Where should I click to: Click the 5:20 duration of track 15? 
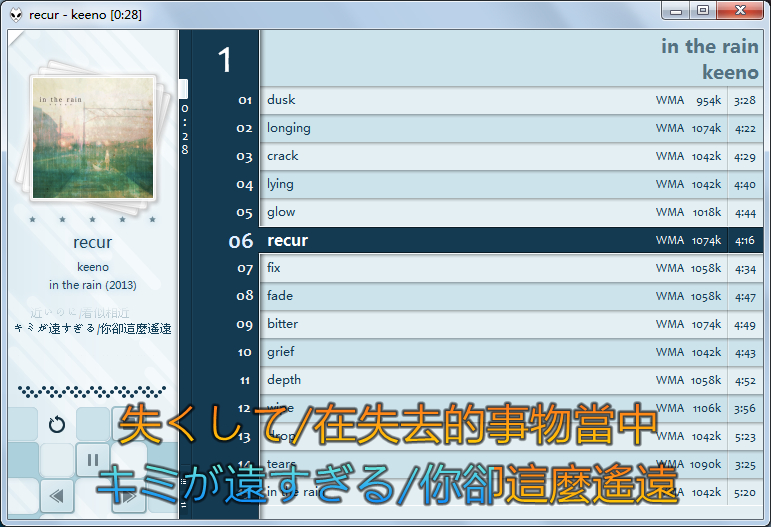745,493
